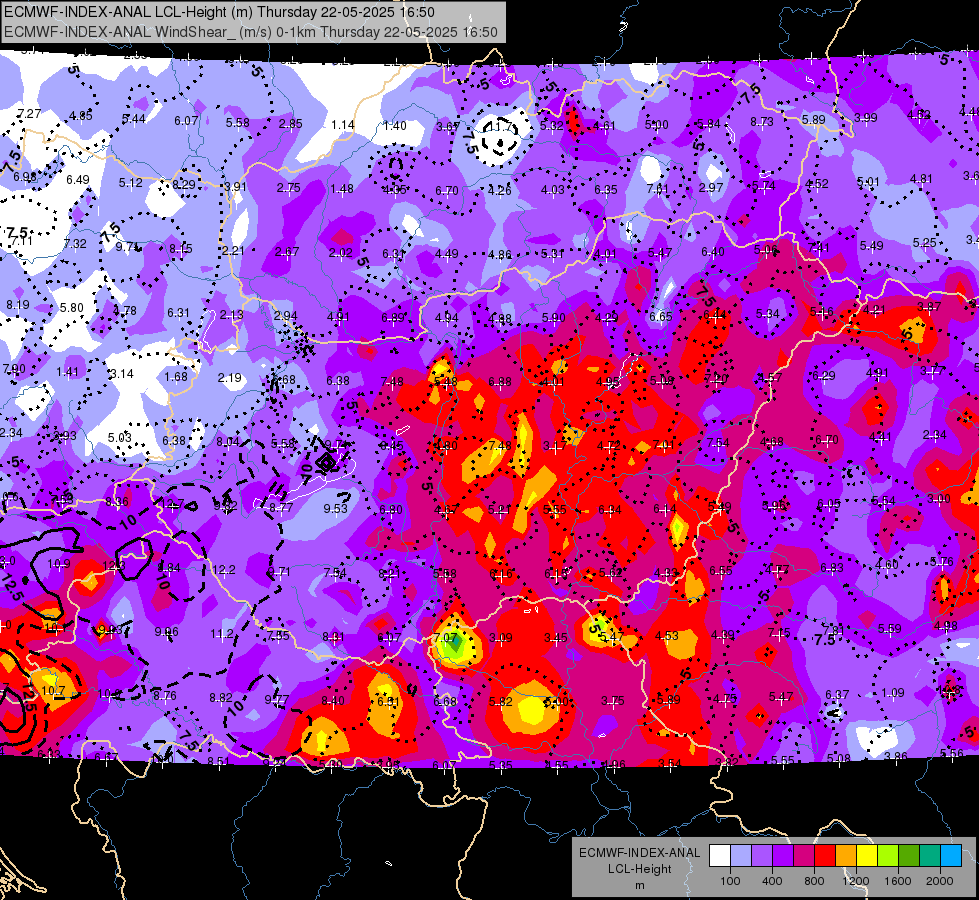
Task: Select wind shear value 1.09
Action: (x=892, y=693)
